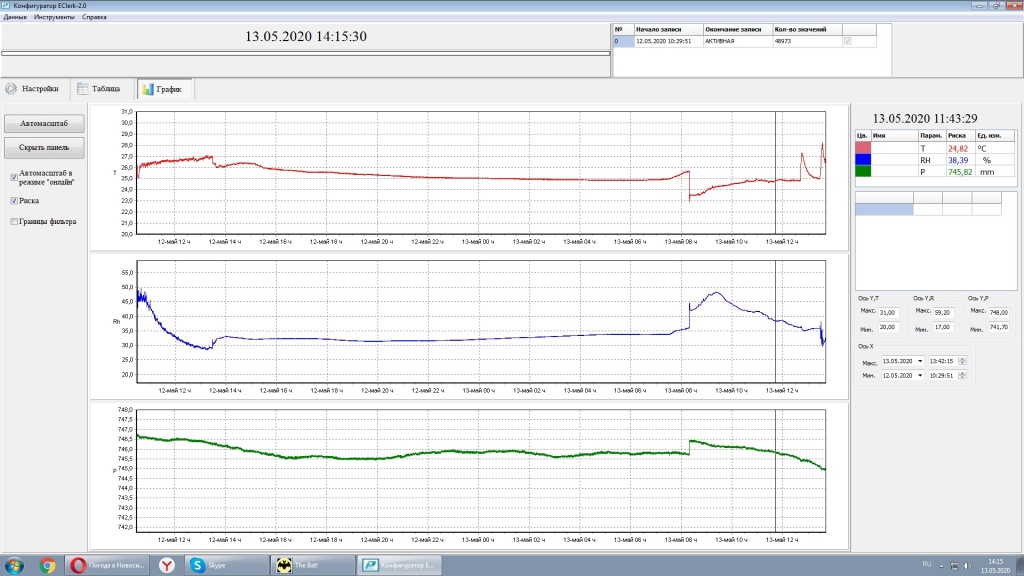Click the volume icon in system tray

point(967,566)
